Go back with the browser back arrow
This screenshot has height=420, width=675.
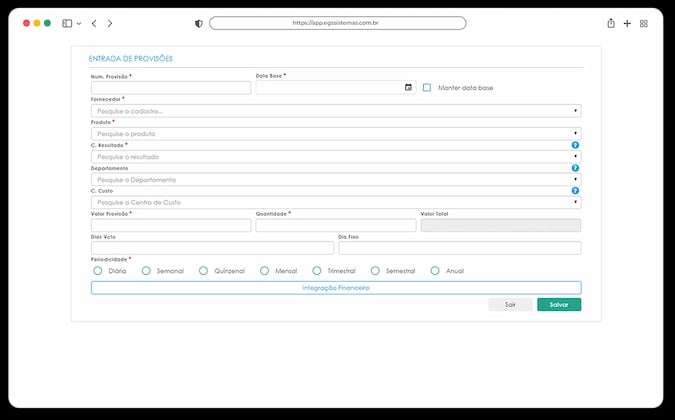(94, 23)
